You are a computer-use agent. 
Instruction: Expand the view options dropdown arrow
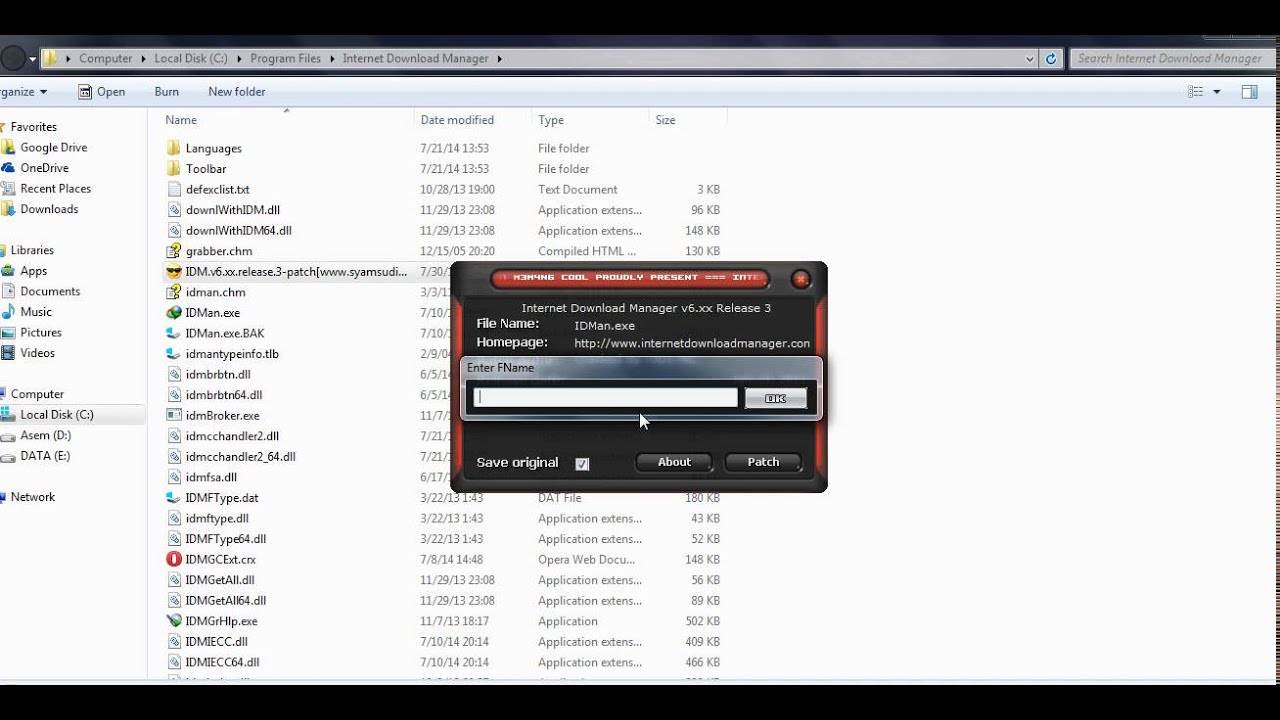pyautogui.click(x=1217, y=91)
